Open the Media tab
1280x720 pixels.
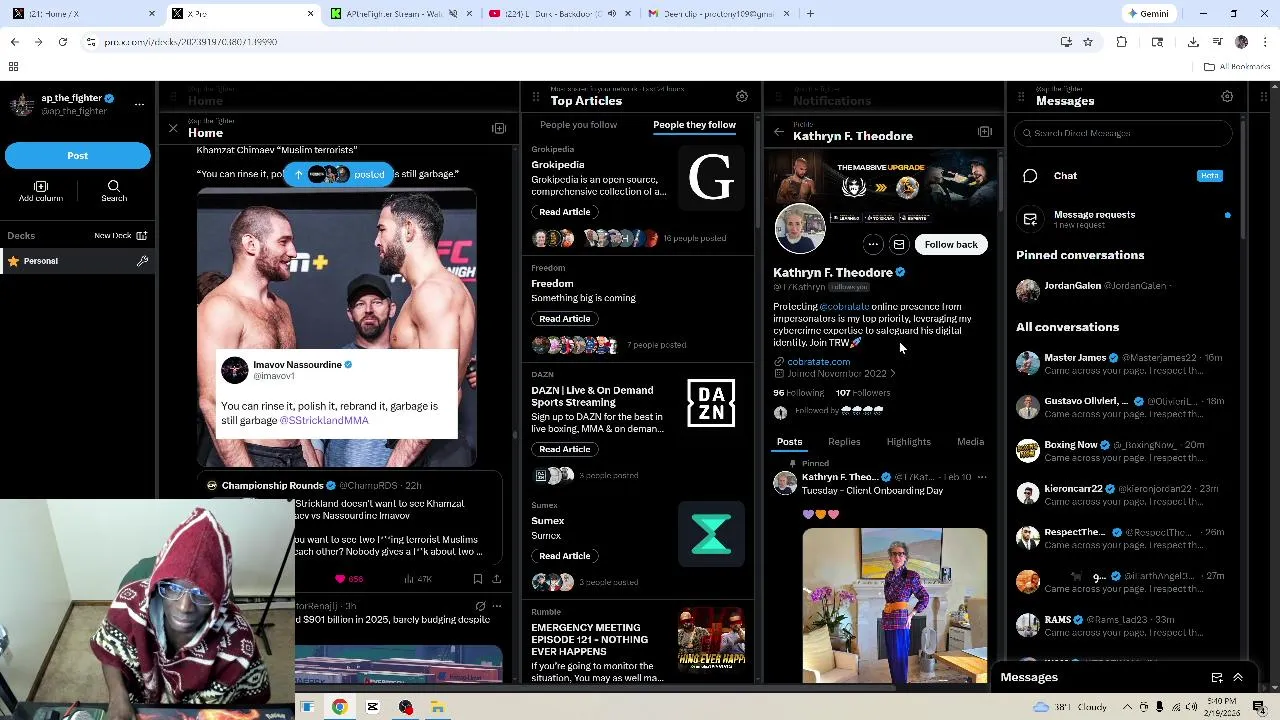970,442
